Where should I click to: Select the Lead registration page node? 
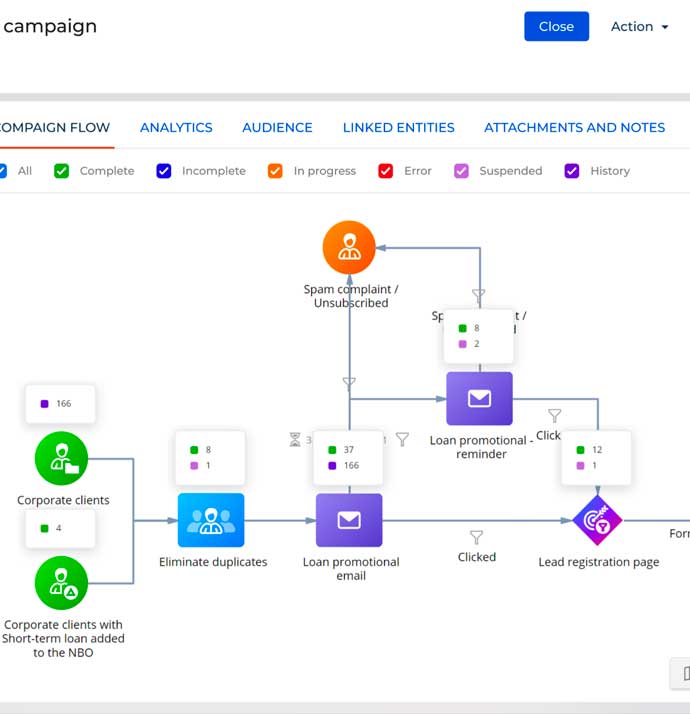598,520
